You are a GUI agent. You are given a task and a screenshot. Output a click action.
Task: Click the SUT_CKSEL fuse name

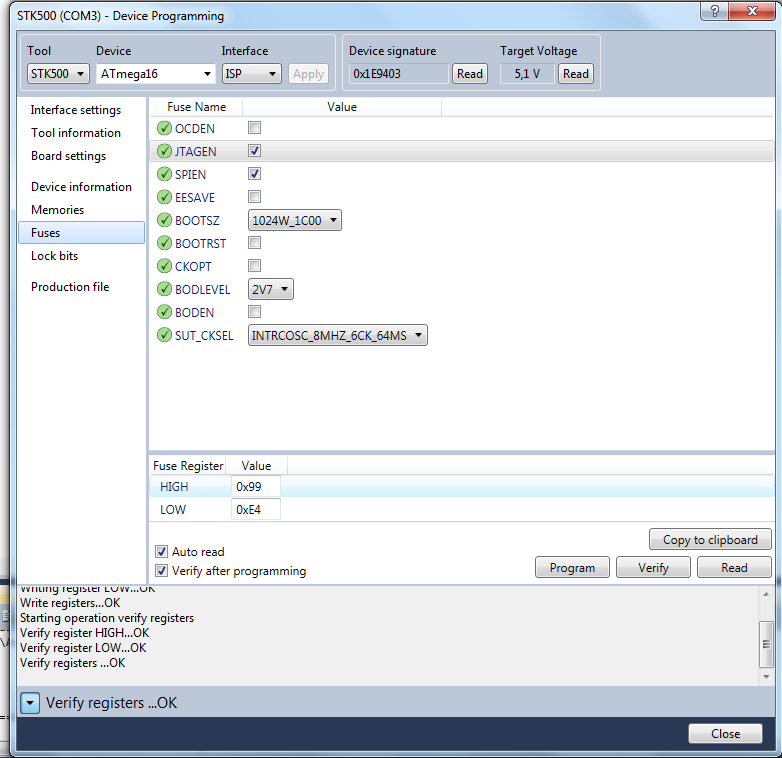click(204, 336)
